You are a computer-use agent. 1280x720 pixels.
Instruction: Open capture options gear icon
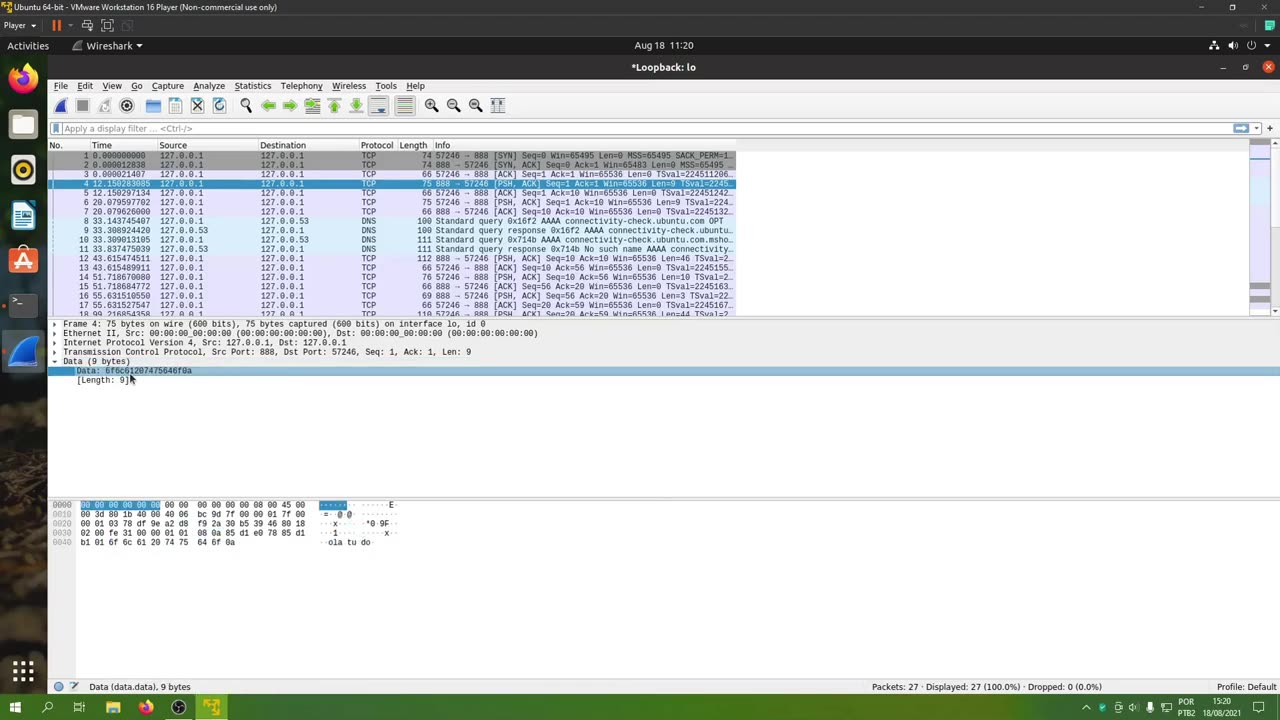pyautogui.click(x=127, y=105)
